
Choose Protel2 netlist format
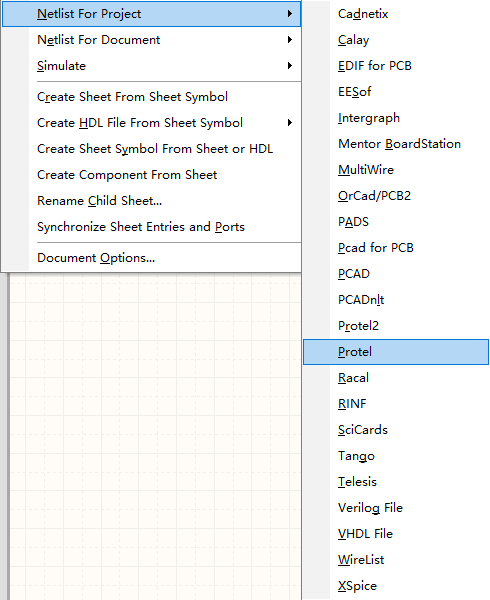[396, 326]
